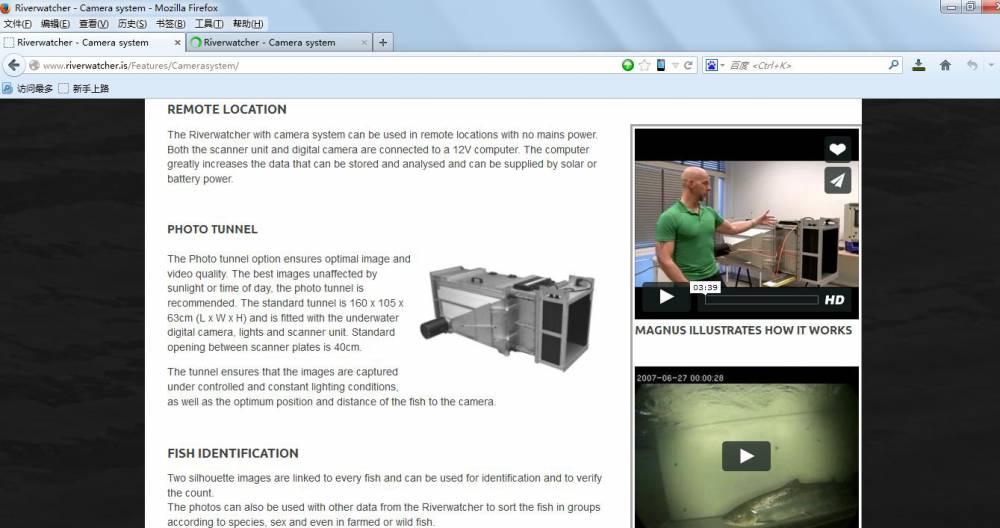Open the 访问最多 bookmark folder
Viewport: 1000px width, 528px height.
[x=28, y=89]
